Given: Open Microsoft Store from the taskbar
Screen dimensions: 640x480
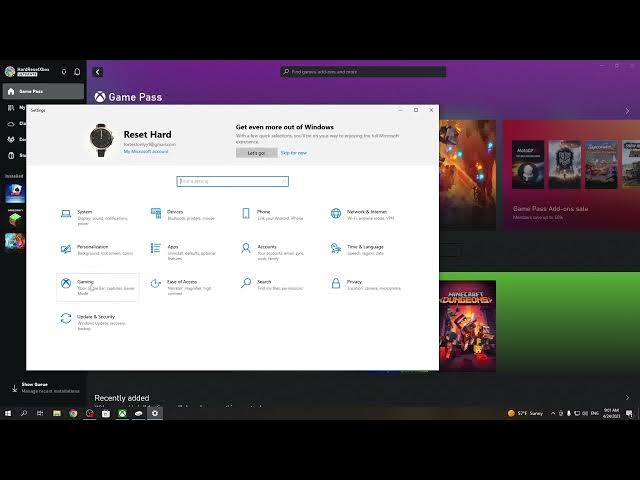Looking at the screenshot, I should click(x=106, y=413).
